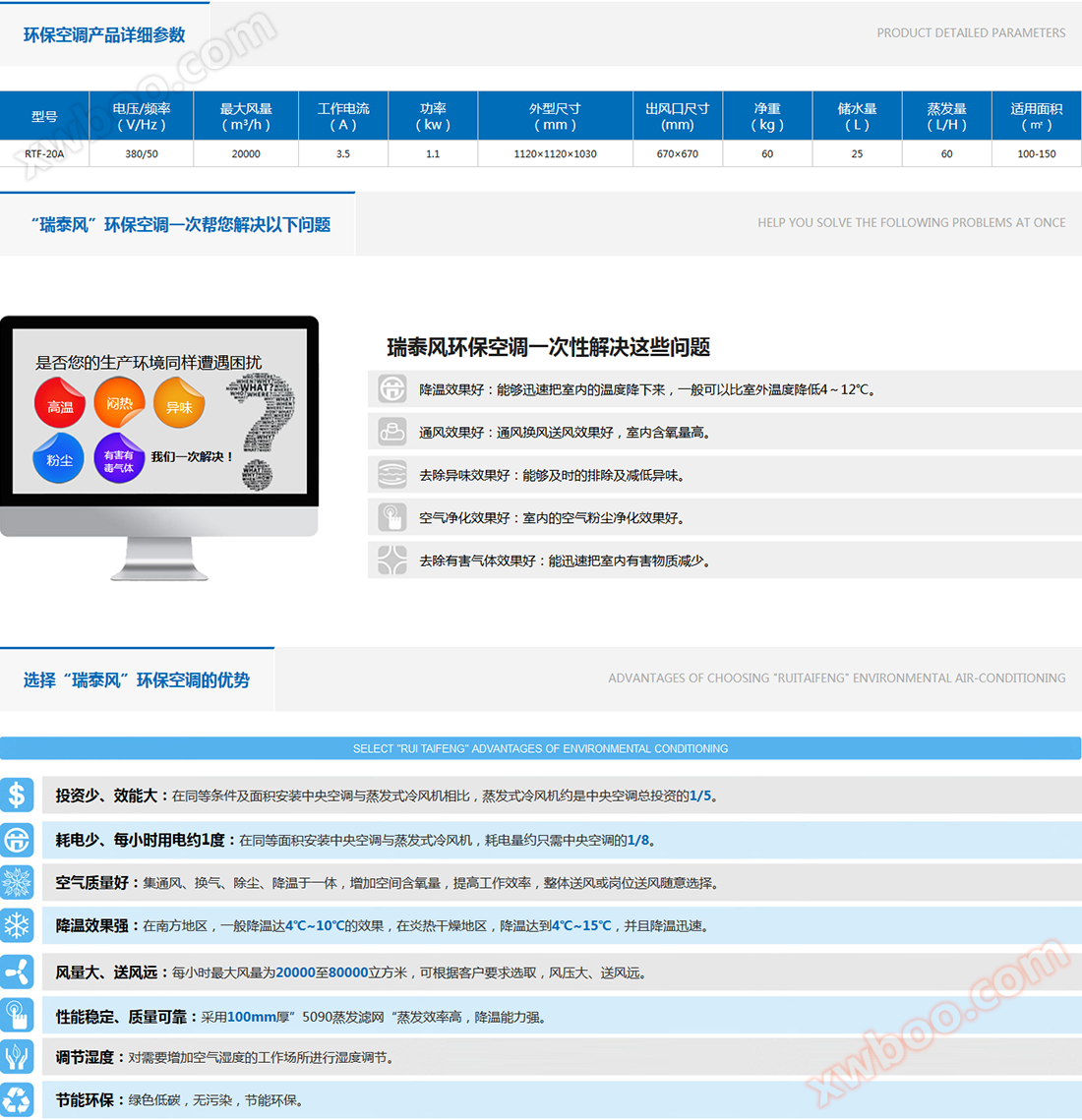Select the 选择瑞泰风环保空调的优势 section tab
This screenshot has width=1082, height=1120.
137,679
